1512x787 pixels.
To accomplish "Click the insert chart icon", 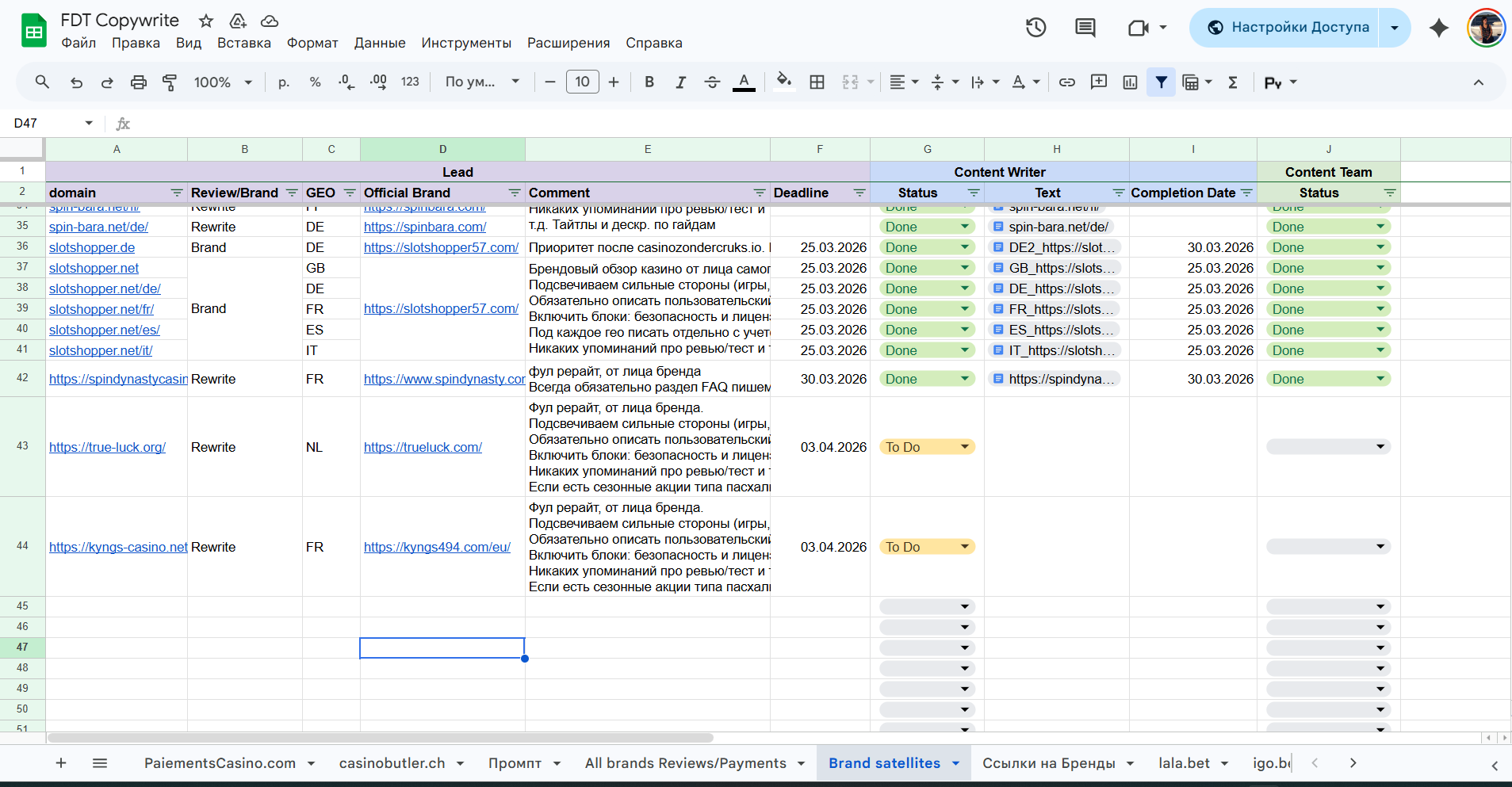I will pyautogui.click(x=1130, y=82).
